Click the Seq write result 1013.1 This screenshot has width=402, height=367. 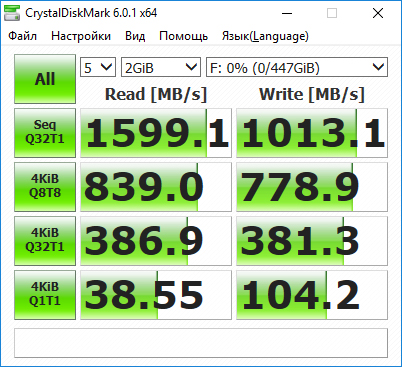(312, 133)
